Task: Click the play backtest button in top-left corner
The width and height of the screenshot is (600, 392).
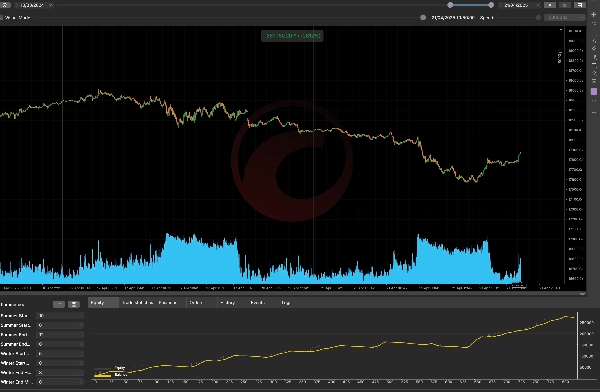Action: 5,5
